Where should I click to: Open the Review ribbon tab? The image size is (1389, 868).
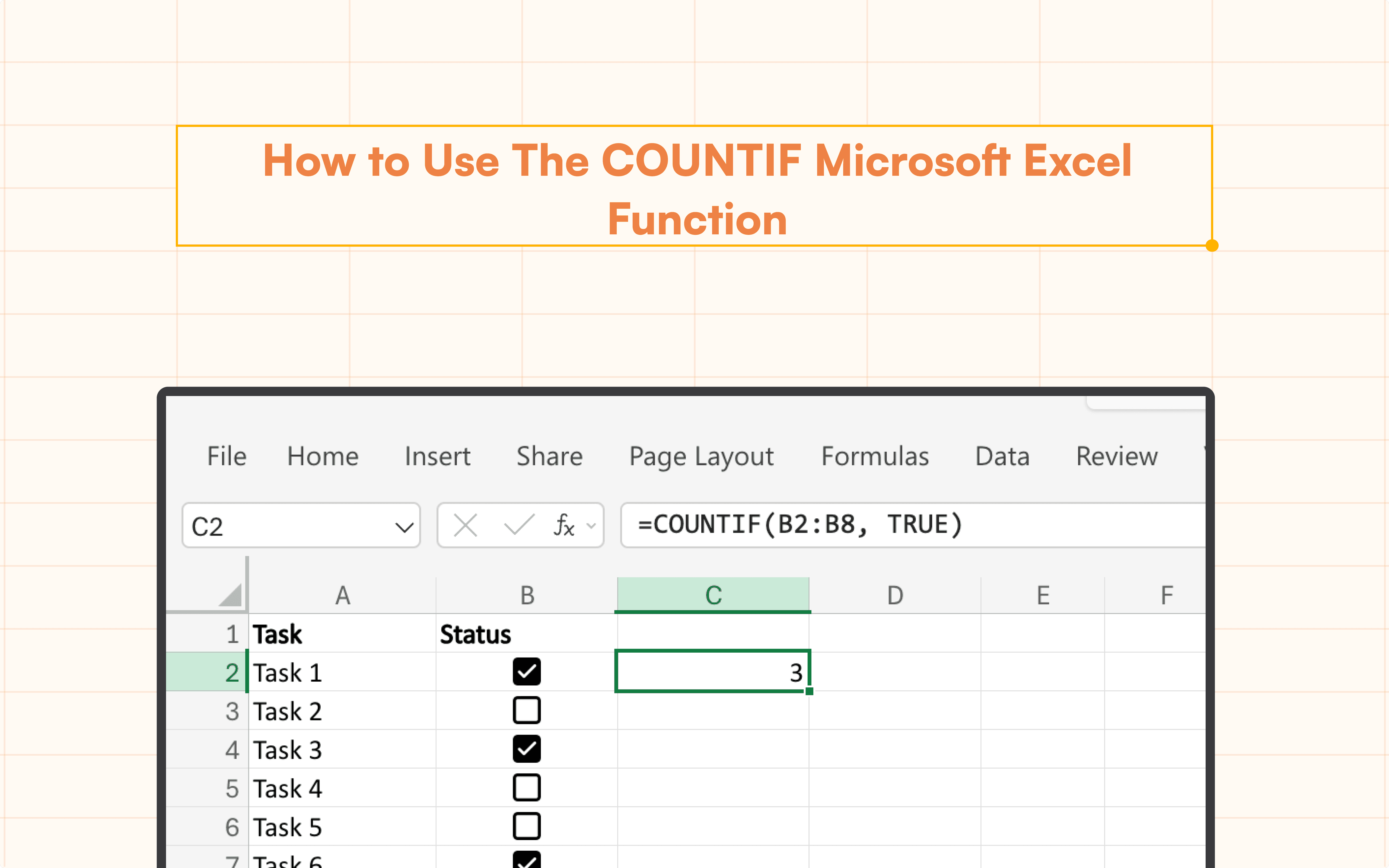point(1116,457)
